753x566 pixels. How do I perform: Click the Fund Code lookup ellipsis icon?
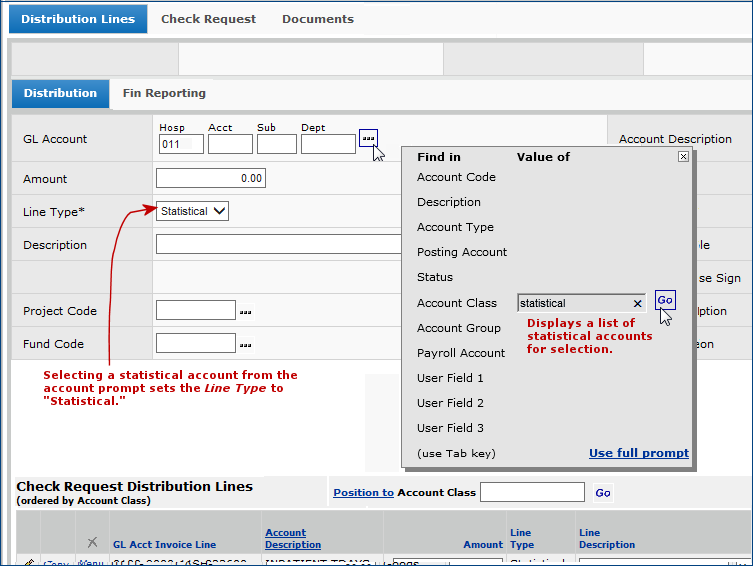[x=245, y=344]
